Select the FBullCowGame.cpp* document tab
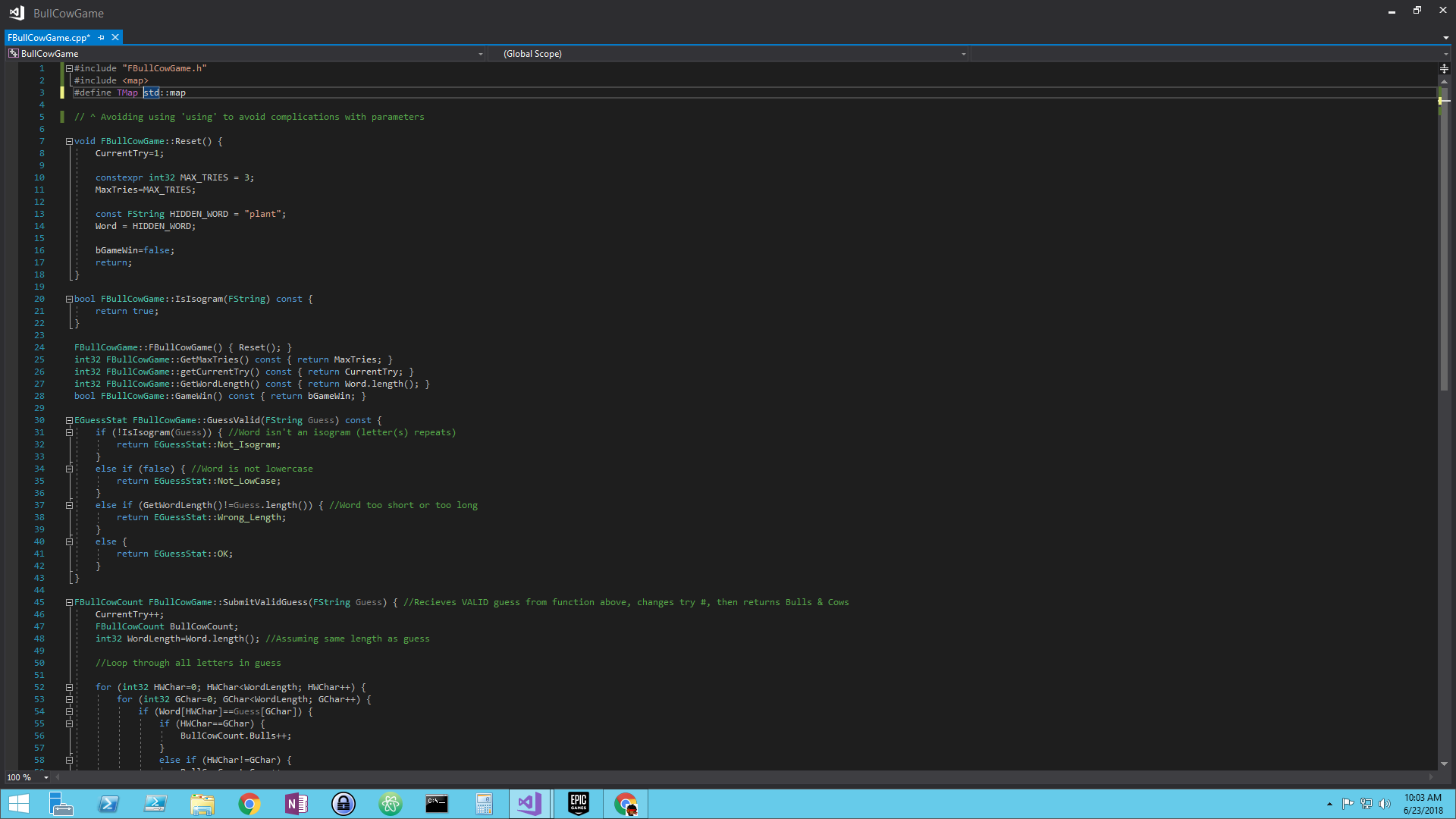This screenshot has width=1456, height=819. [49, 37]
